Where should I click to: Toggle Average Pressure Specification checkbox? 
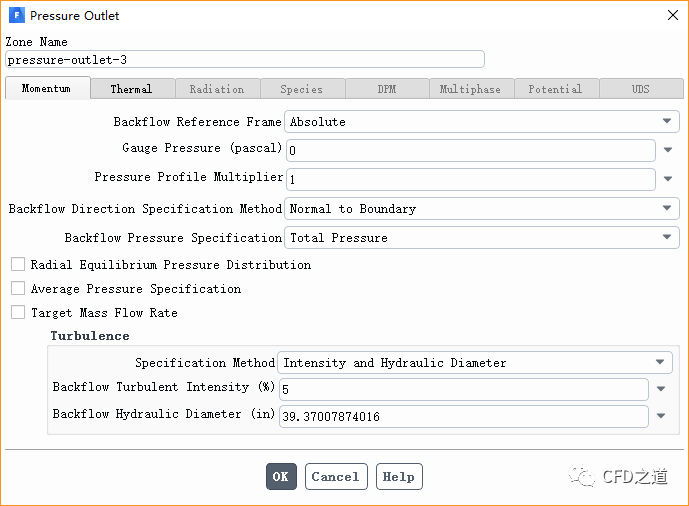[x=18, y=289]
